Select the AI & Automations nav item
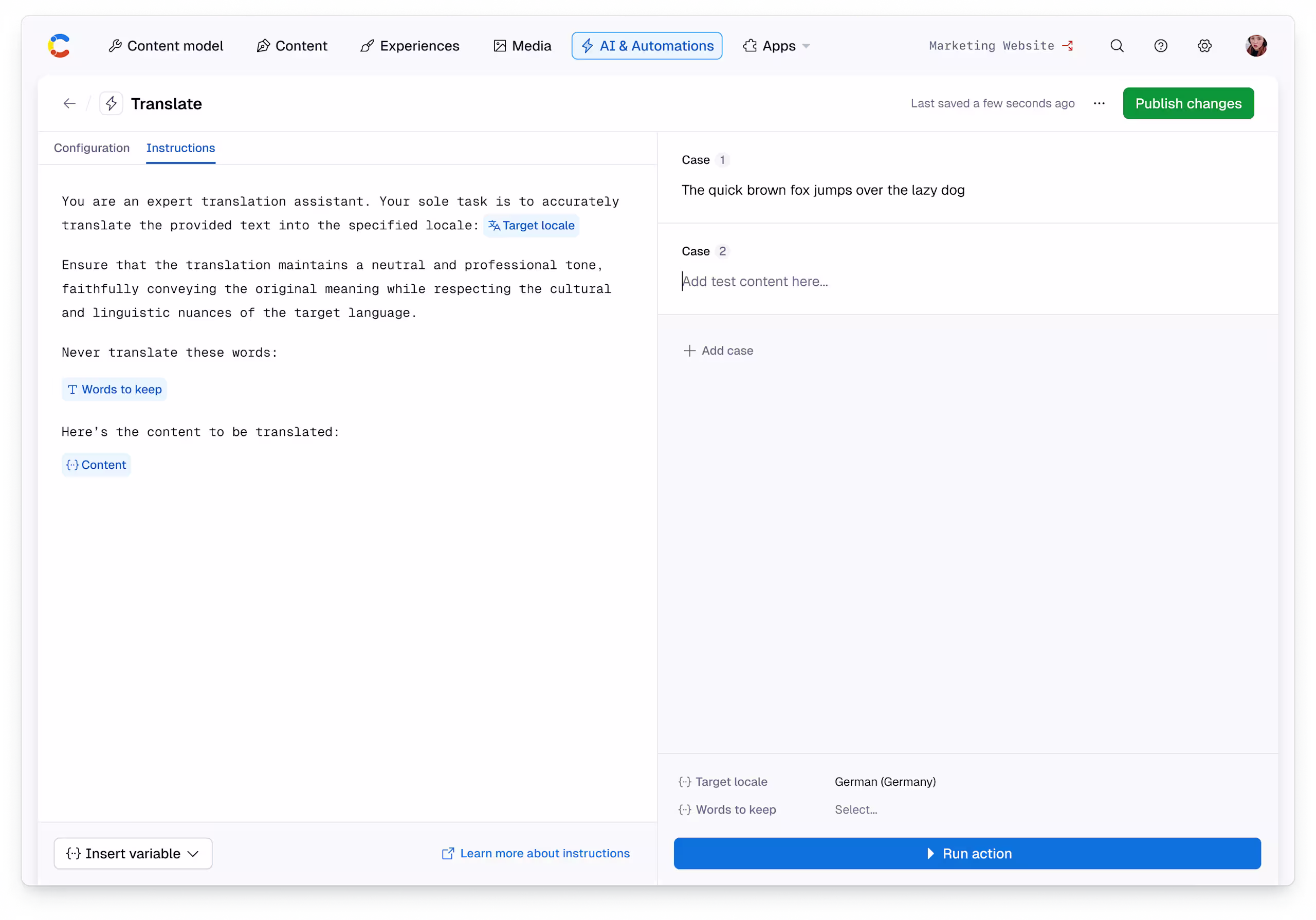This screenshot has width=1316, height=920. tap(647, 46)
